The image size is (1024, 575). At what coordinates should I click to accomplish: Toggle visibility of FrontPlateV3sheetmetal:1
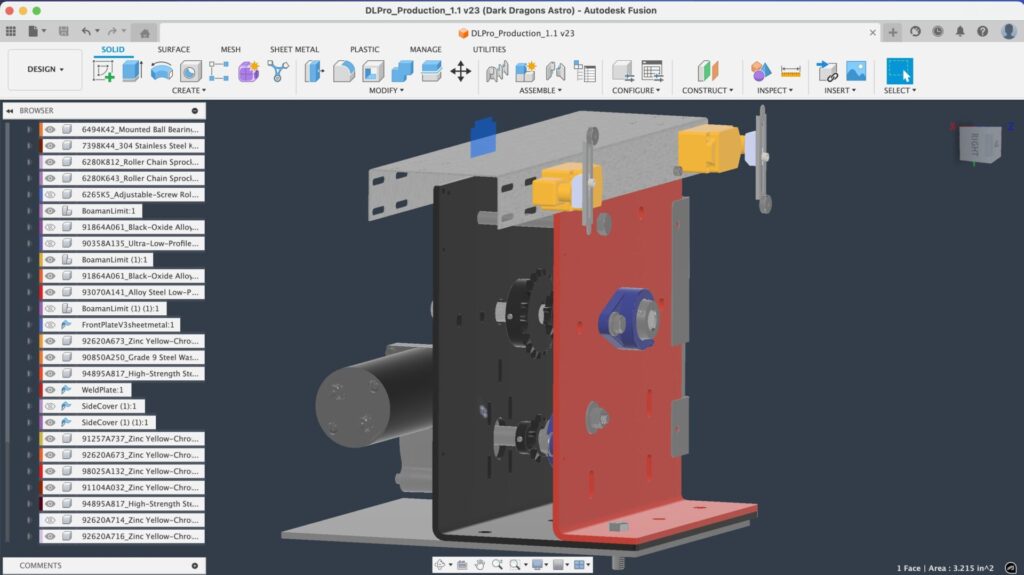pyautogui.click(x=50, y=325)
